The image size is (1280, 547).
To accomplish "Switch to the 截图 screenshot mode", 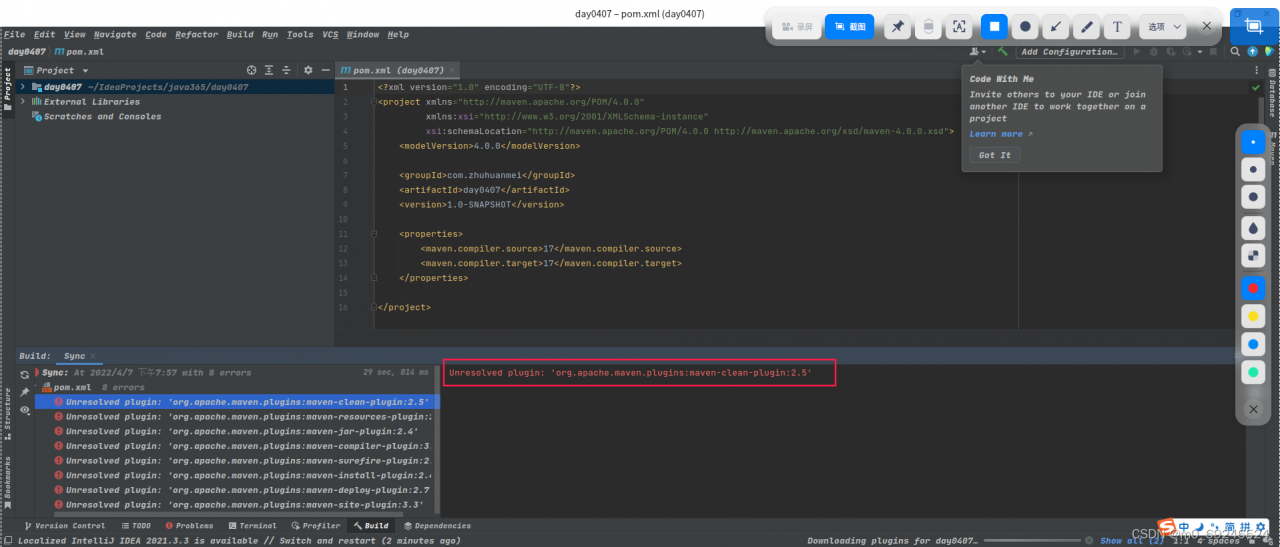I will (849, 27).
